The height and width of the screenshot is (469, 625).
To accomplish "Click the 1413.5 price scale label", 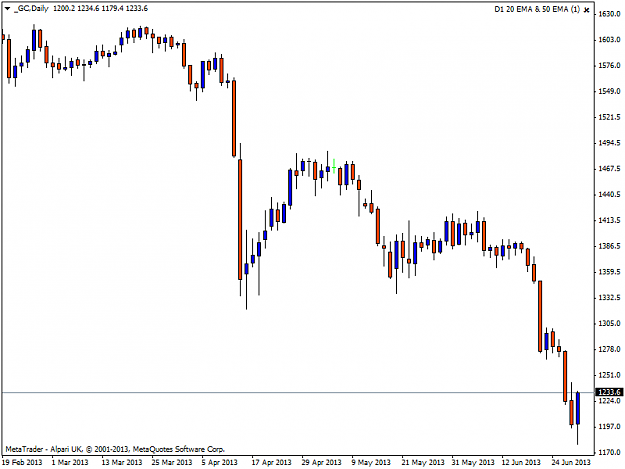I will click(609, 220).
